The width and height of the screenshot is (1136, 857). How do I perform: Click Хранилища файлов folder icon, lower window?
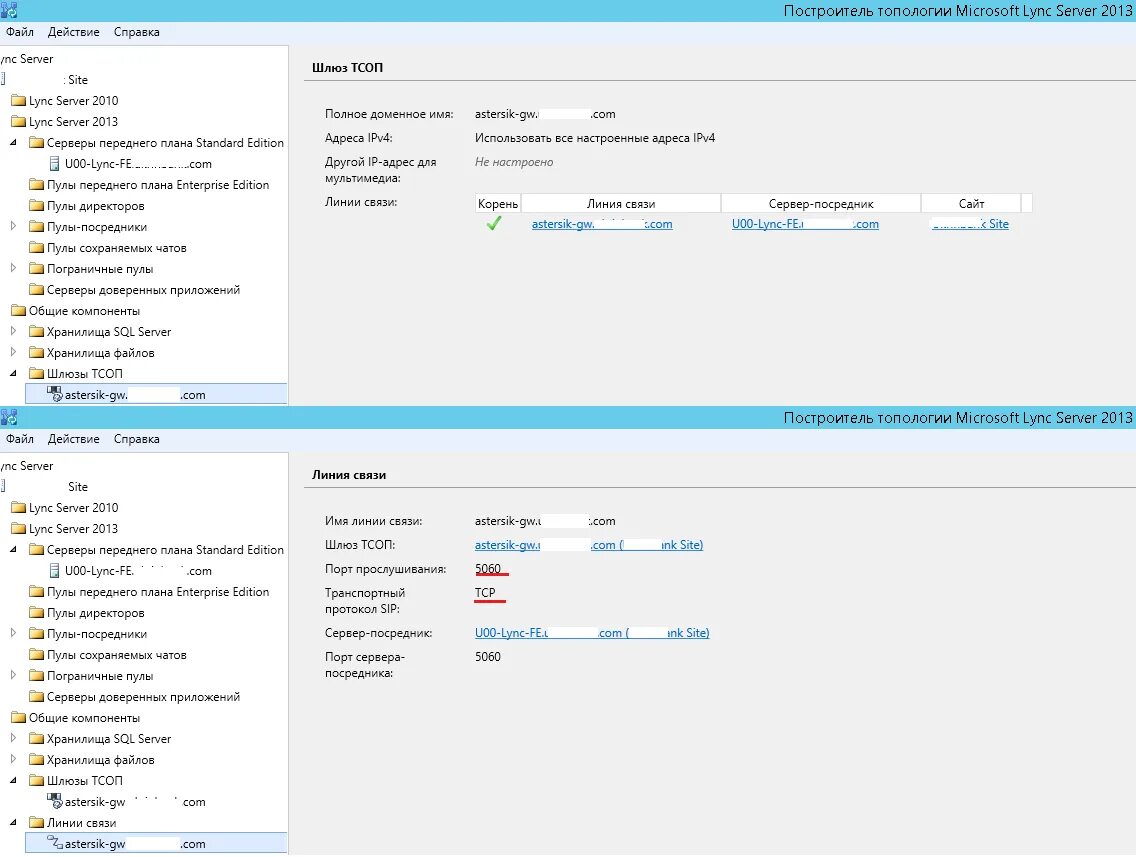(36, 760)
